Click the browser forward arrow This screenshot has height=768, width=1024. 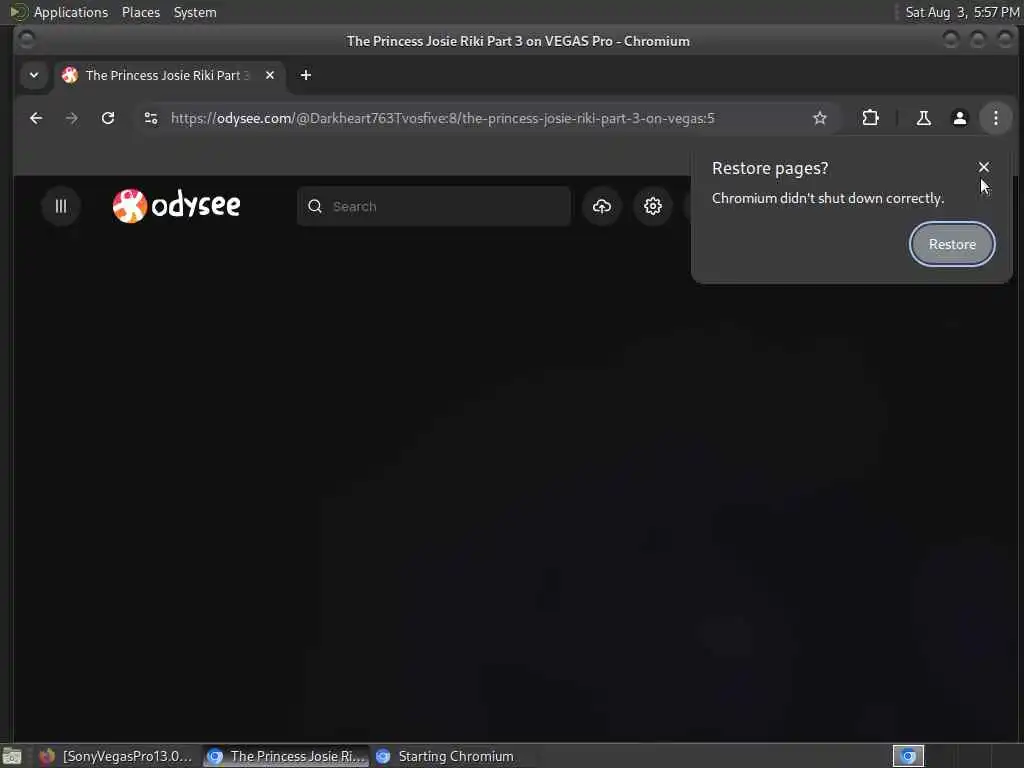(72, 118)
